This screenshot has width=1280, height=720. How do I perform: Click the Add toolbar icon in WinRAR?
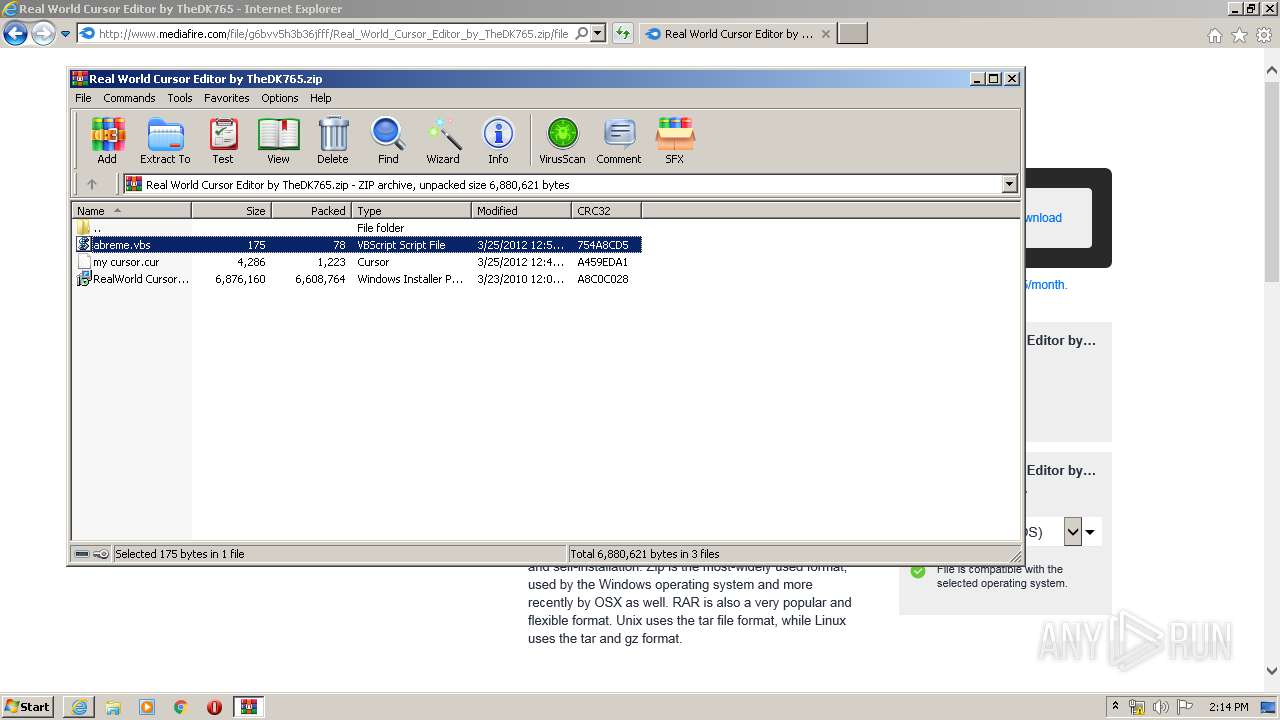107,140
